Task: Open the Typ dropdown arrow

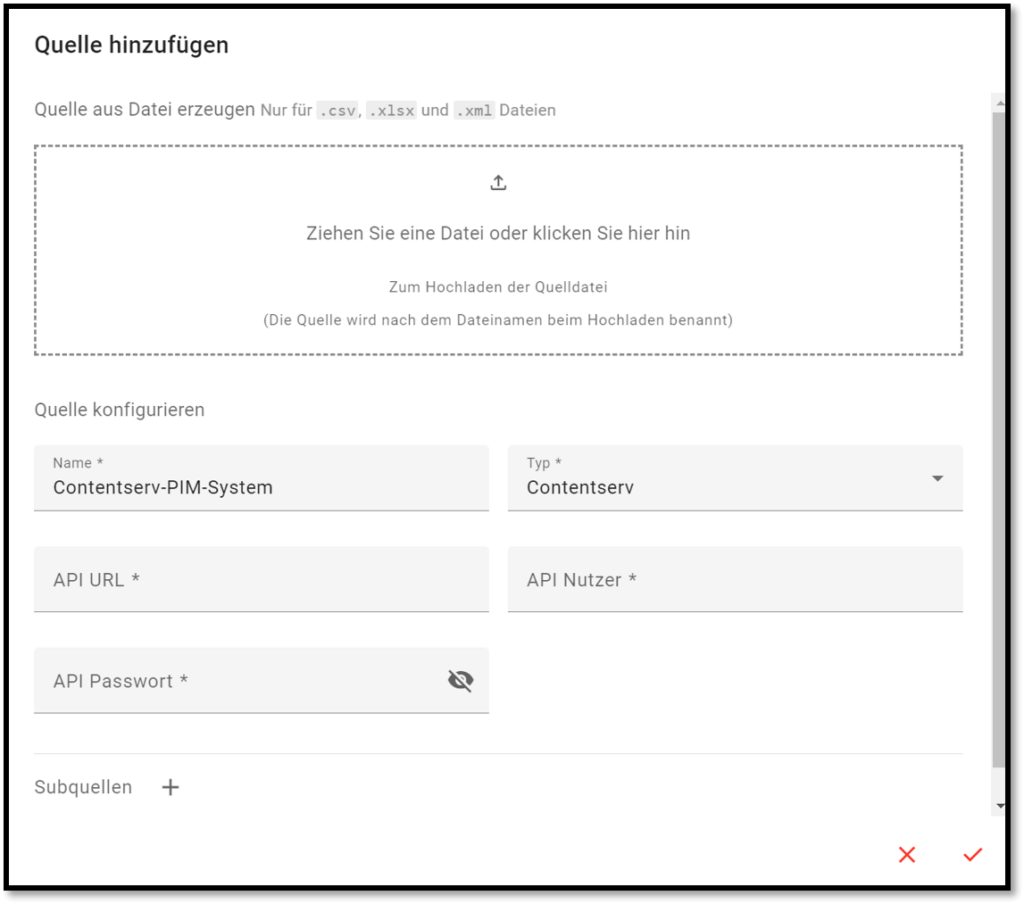Action: [x=938, y=479]
